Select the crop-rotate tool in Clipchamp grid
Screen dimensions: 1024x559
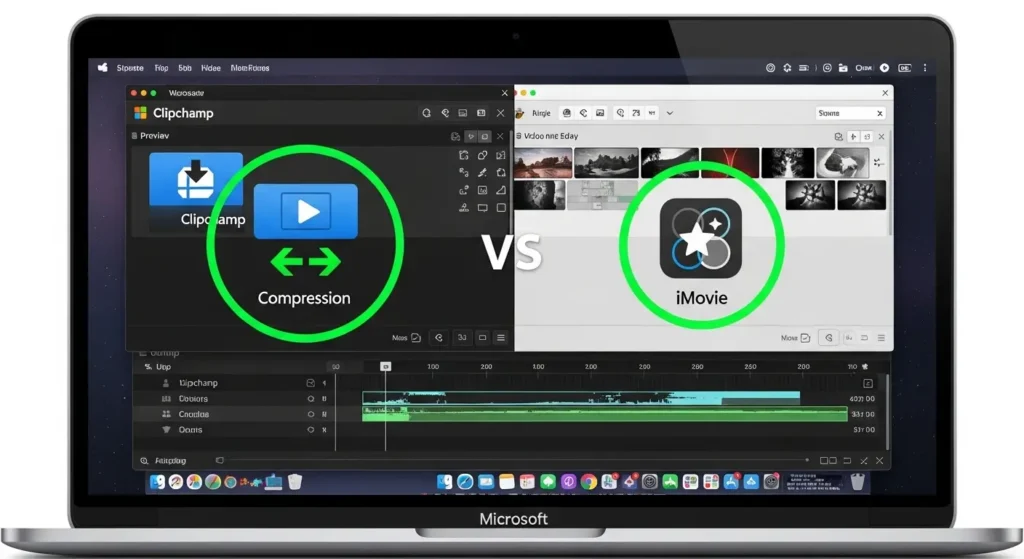tap(464, 155)
